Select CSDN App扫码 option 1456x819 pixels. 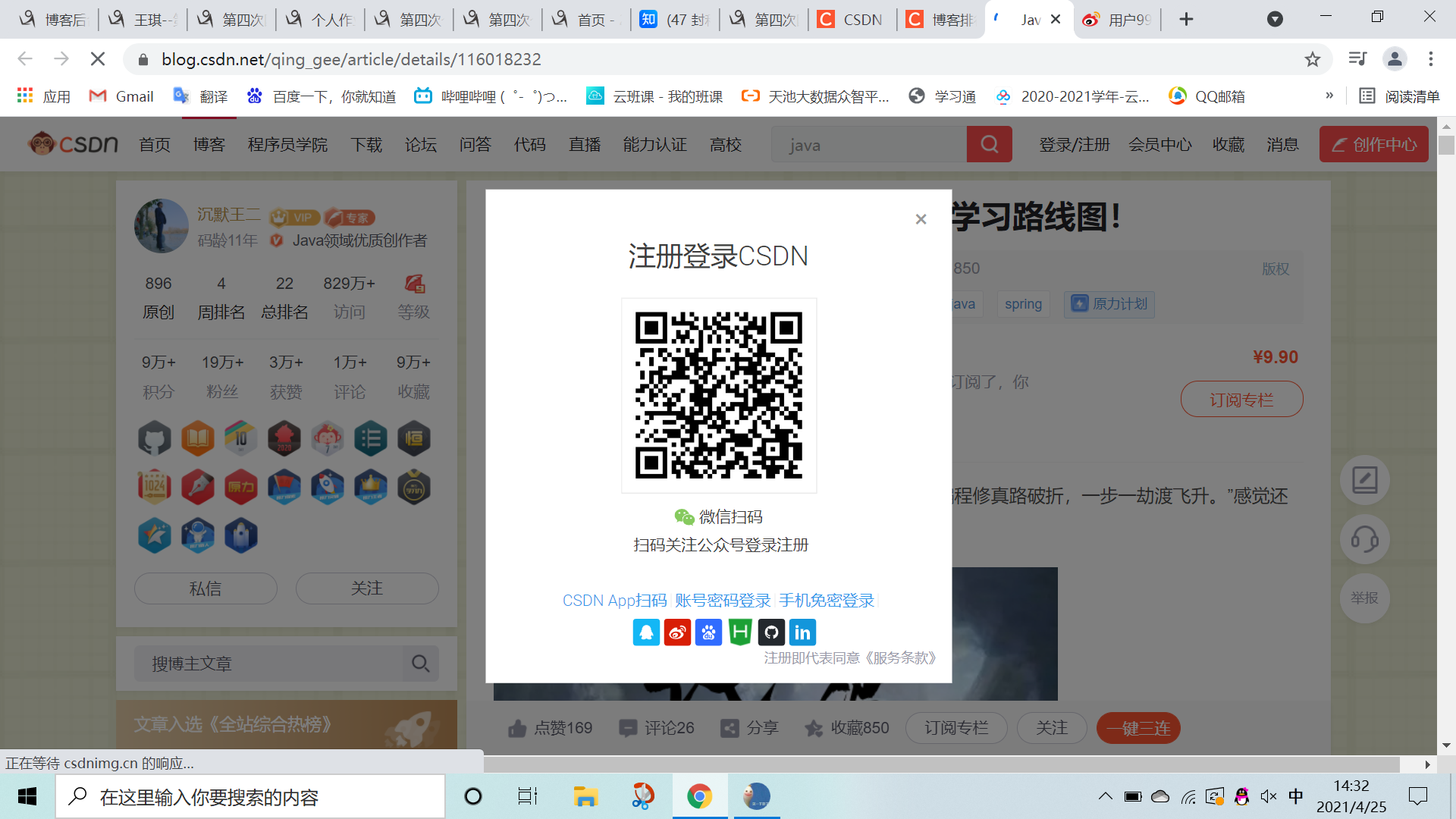614,601
